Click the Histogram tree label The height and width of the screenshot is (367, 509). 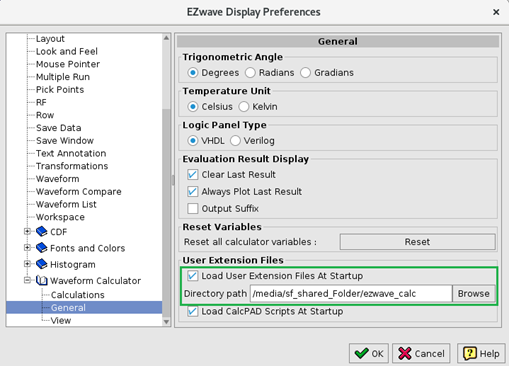point(73,264)
